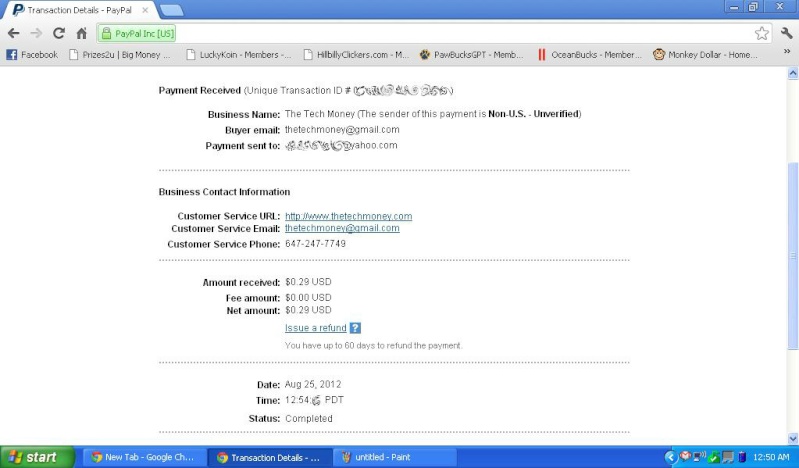Expand hidden system tray icons arrow
The width and height of the screenshot is (799, 468).
point(671,457)
